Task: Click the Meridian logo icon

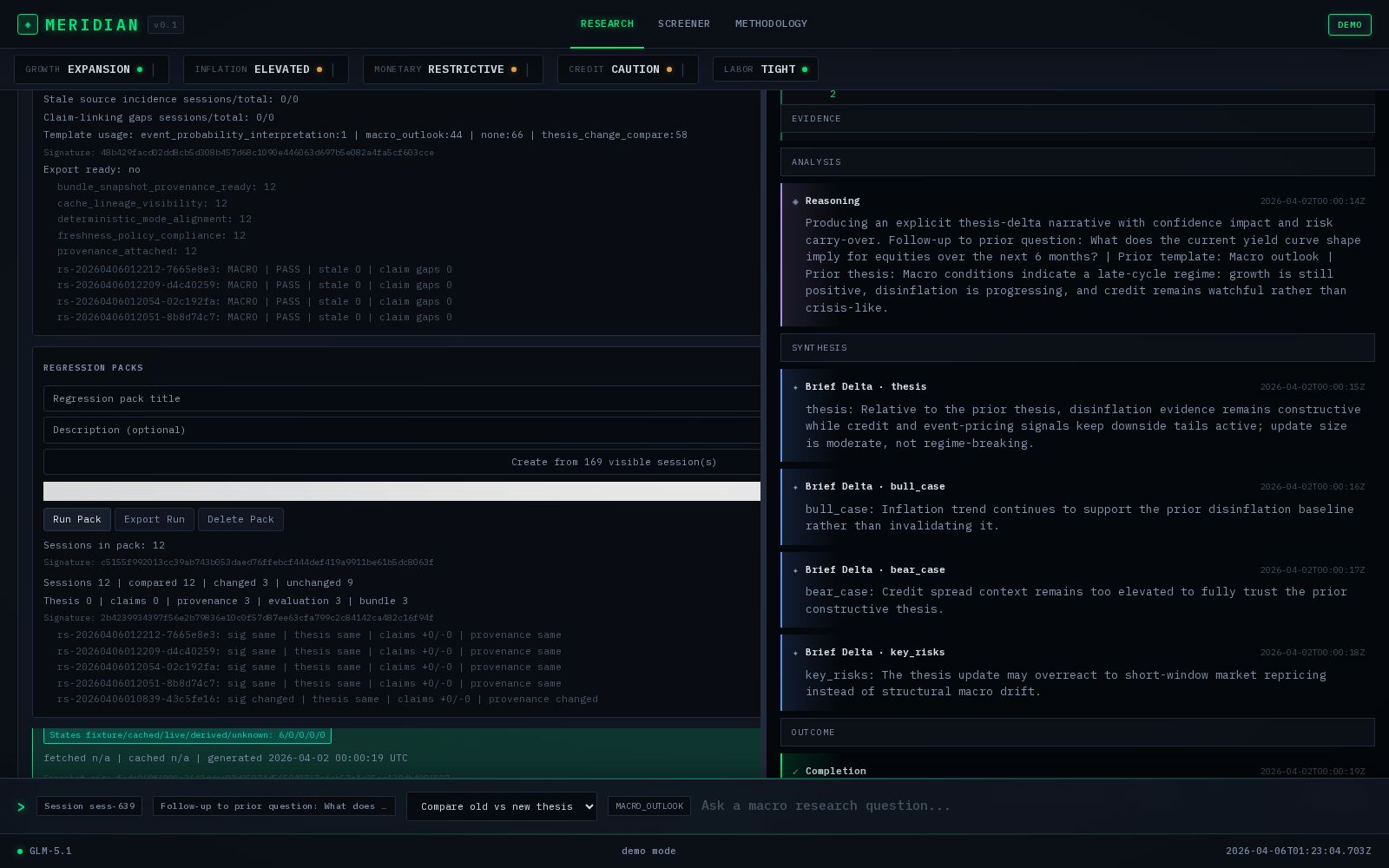Action: [28, 24]
